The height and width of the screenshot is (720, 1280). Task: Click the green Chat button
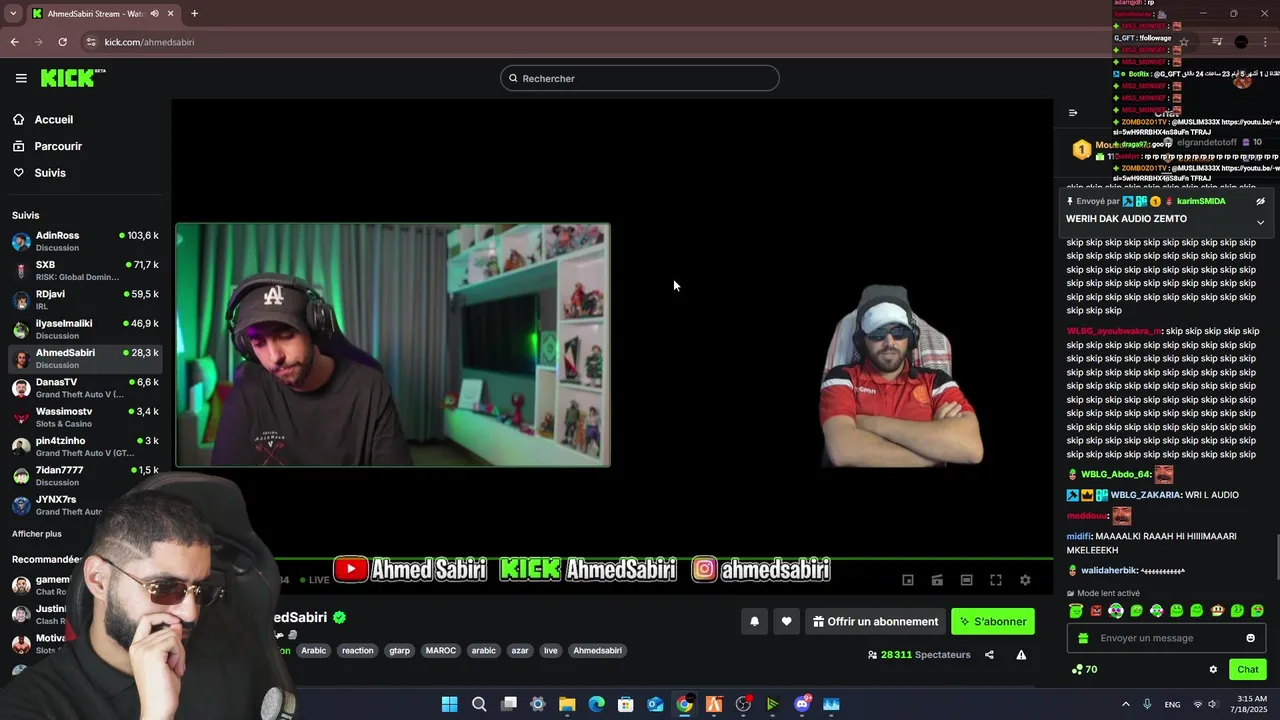pyautogui.click(x=1248, y=670)
